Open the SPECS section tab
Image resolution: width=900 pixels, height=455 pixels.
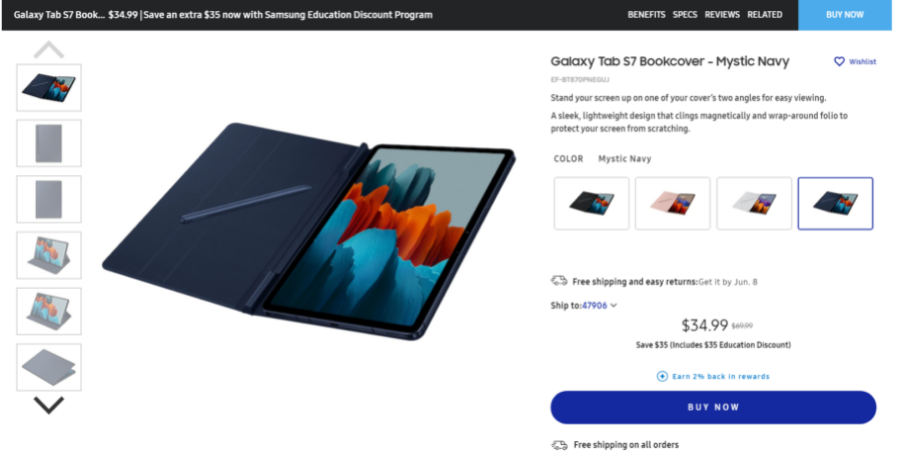click(x=685, y=15)
